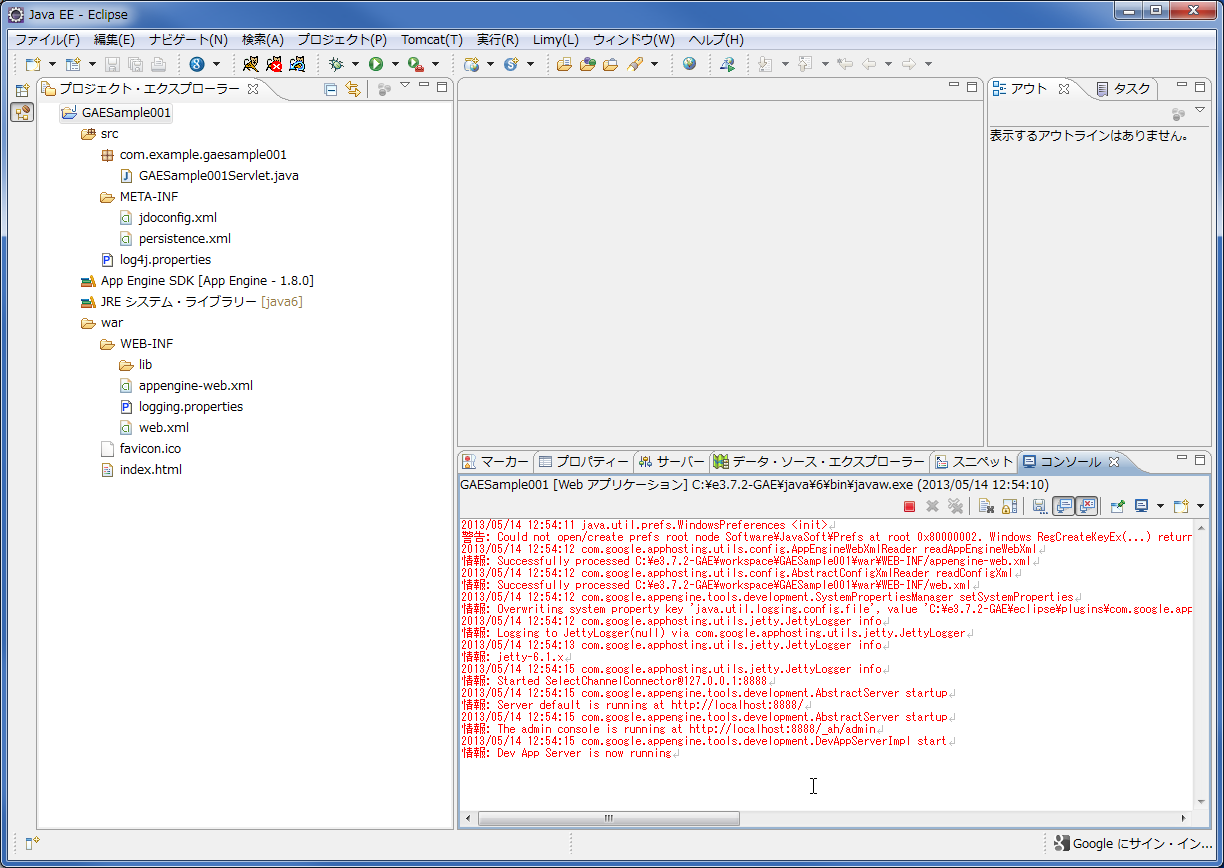Open the Open Console dropdown arrow
This screenshot has width=1224, height=868.
(x=1200, y=507)
